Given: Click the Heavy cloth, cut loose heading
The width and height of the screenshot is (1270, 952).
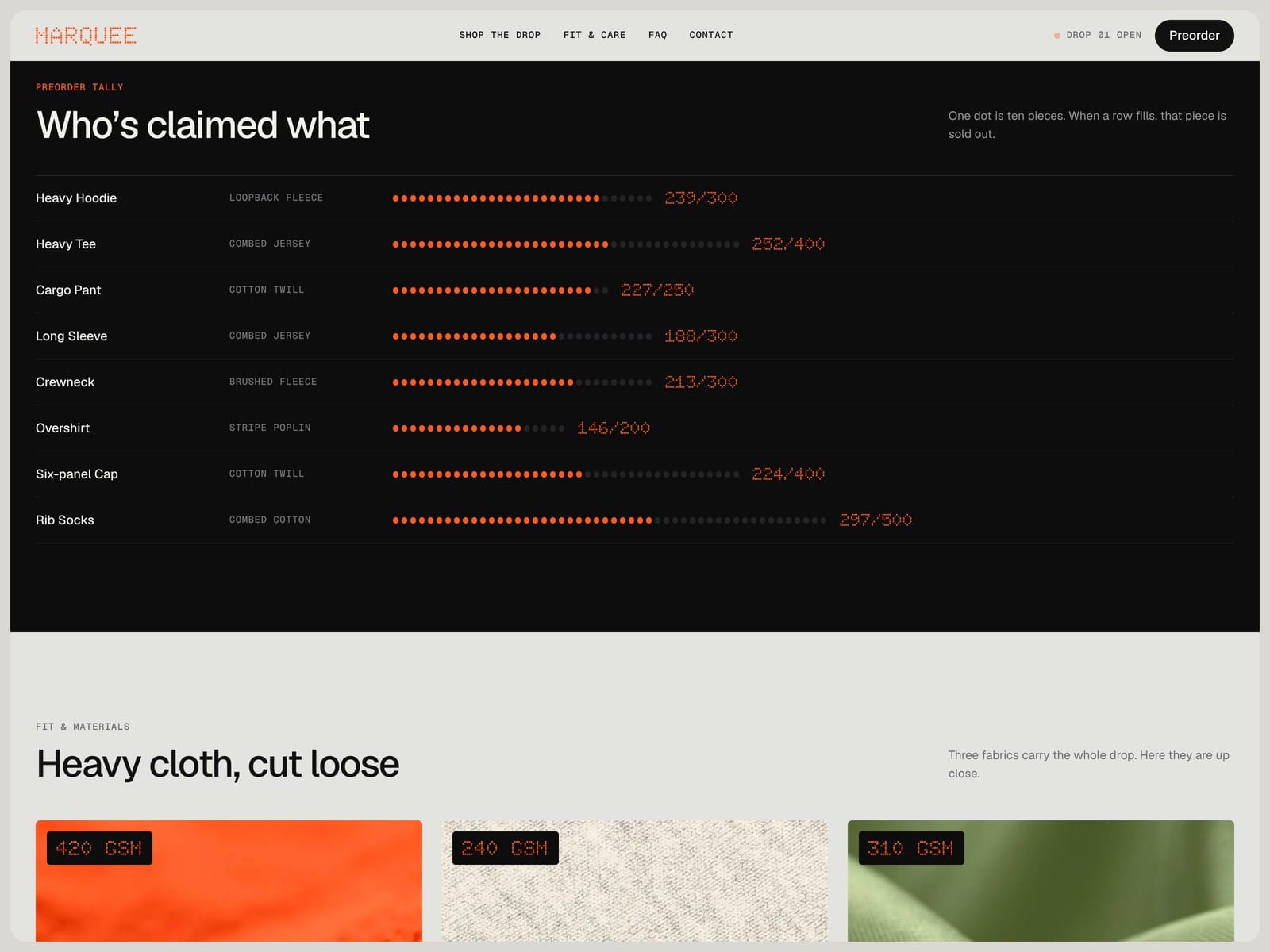Looking at the screenshot, I should (x=217, y=764).
